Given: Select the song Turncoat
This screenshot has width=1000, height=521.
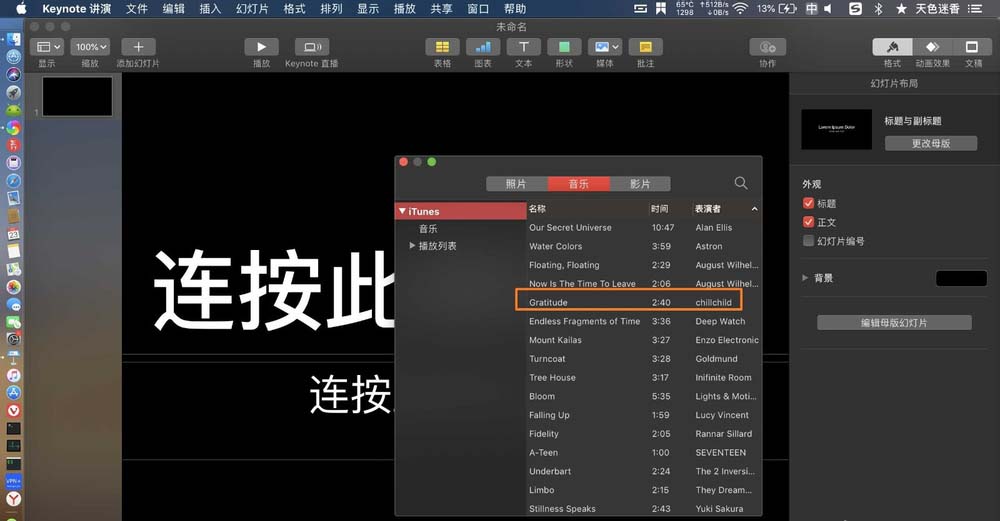Looking at the screenshot, I should 644,358.
